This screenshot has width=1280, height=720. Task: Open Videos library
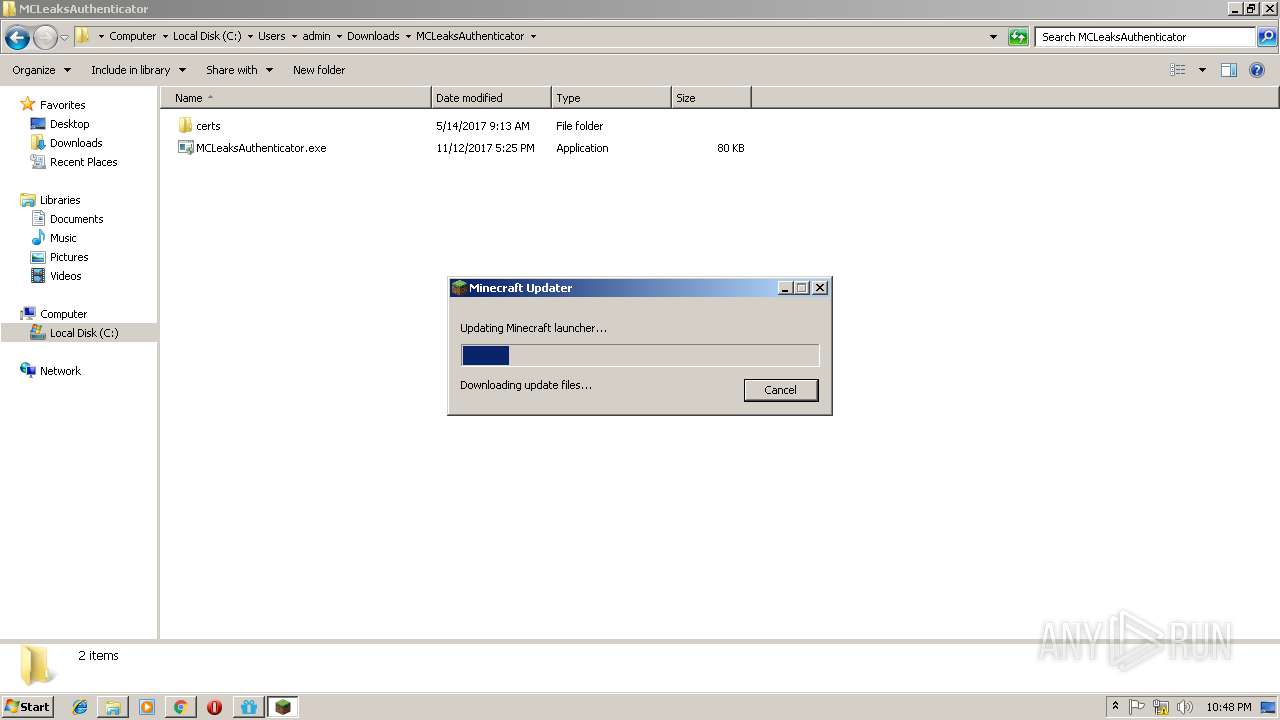(x=65, y=276)
